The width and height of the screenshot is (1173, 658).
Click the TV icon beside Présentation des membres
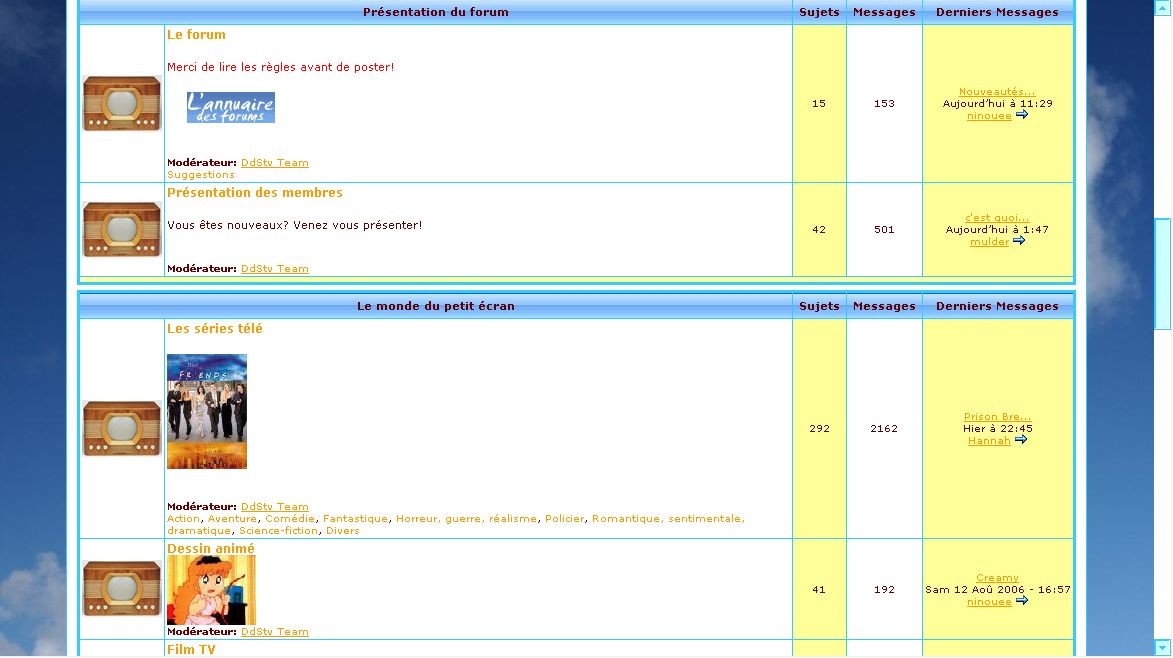click(122, 230)
